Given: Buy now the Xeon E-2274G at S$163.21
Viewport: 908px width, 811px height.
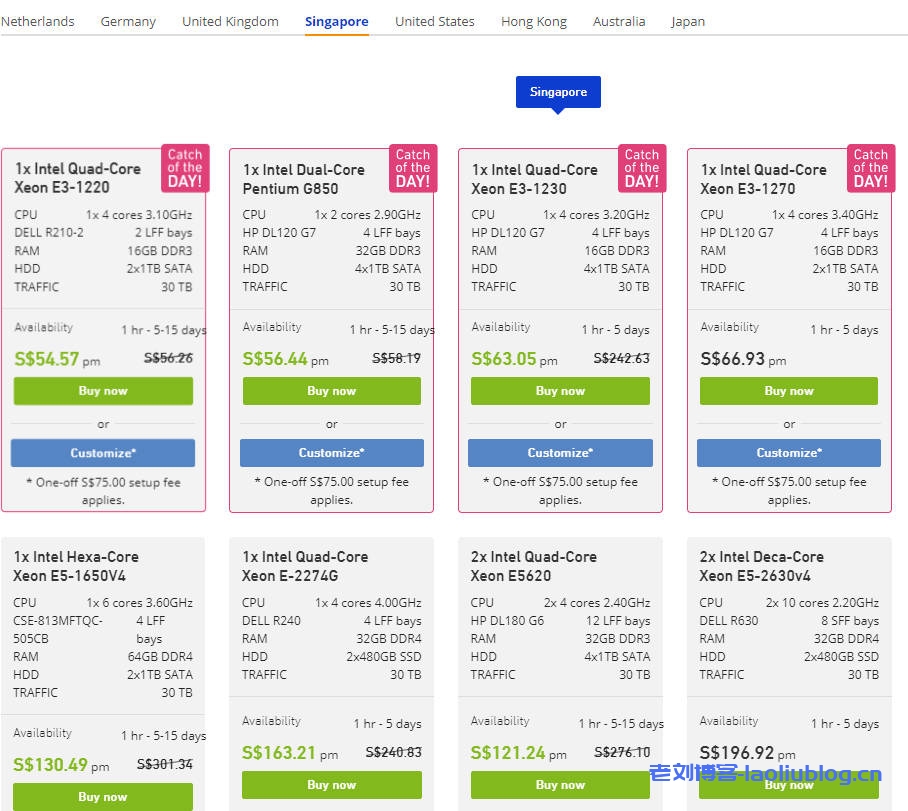Looking at the screenshot, I should coord(331,785).
